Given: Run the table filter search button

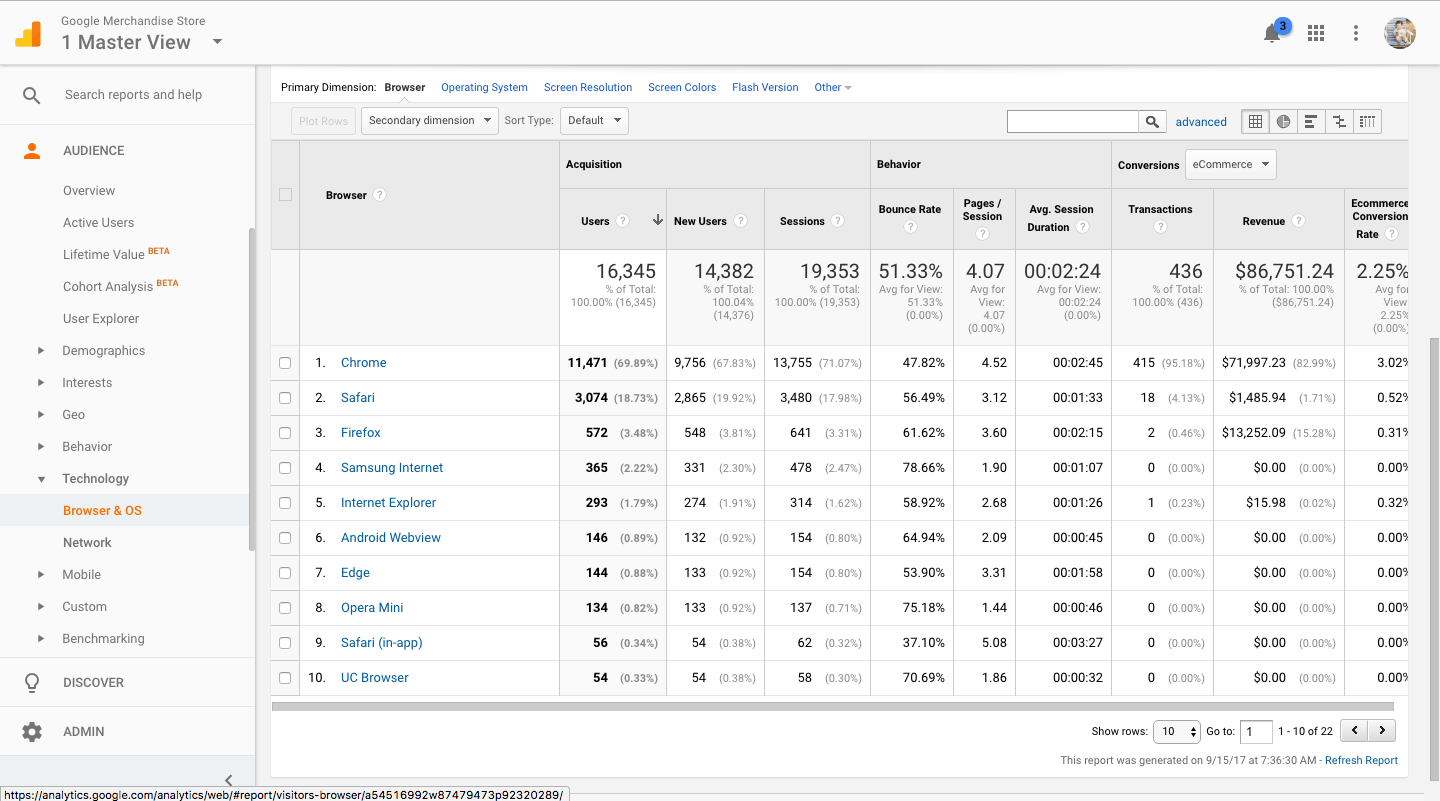Looking at the screenshot, I should (x=1152, y=122).
